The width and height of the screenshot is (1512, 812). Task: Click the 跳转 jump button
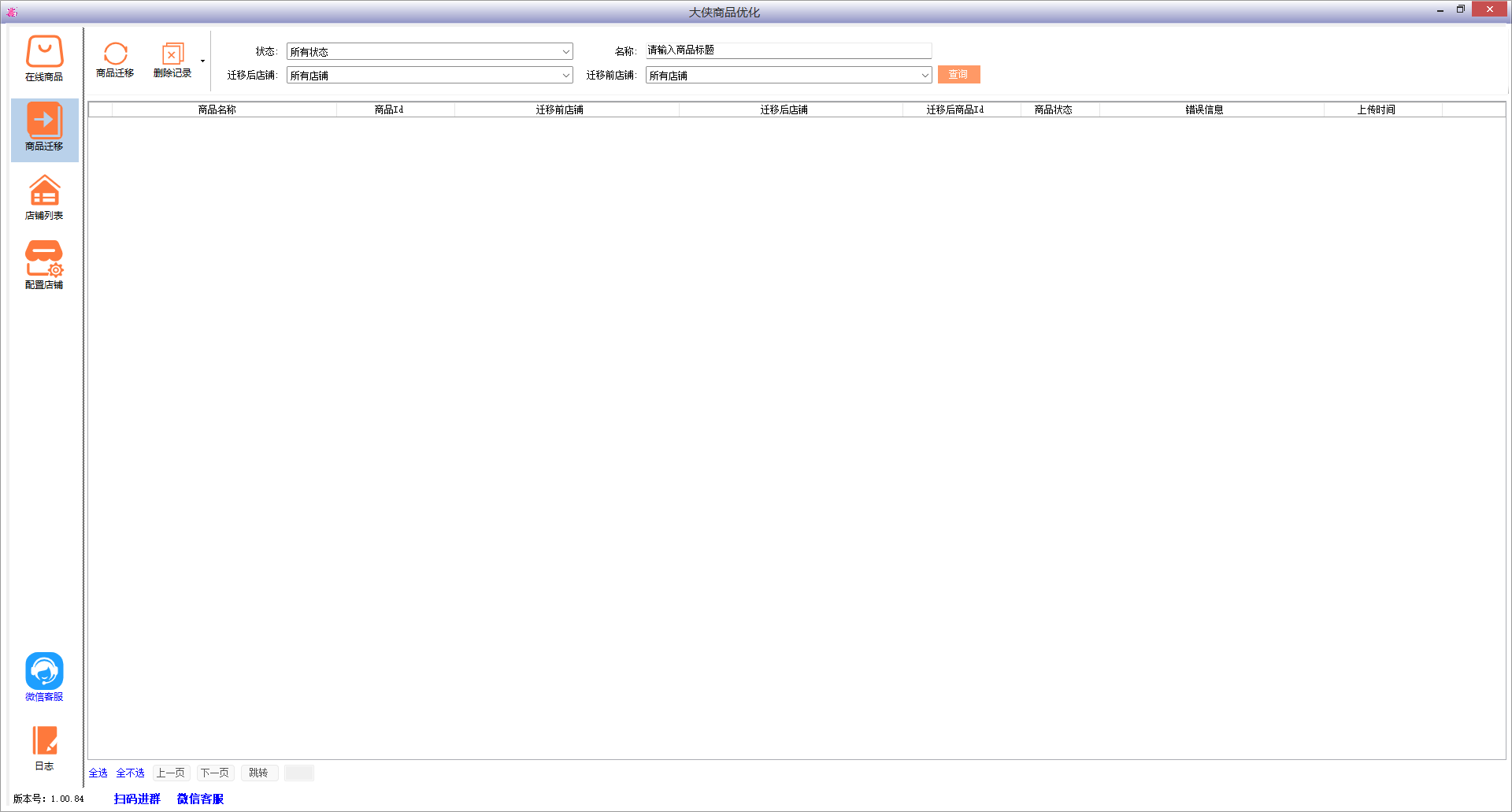[259, 773]
